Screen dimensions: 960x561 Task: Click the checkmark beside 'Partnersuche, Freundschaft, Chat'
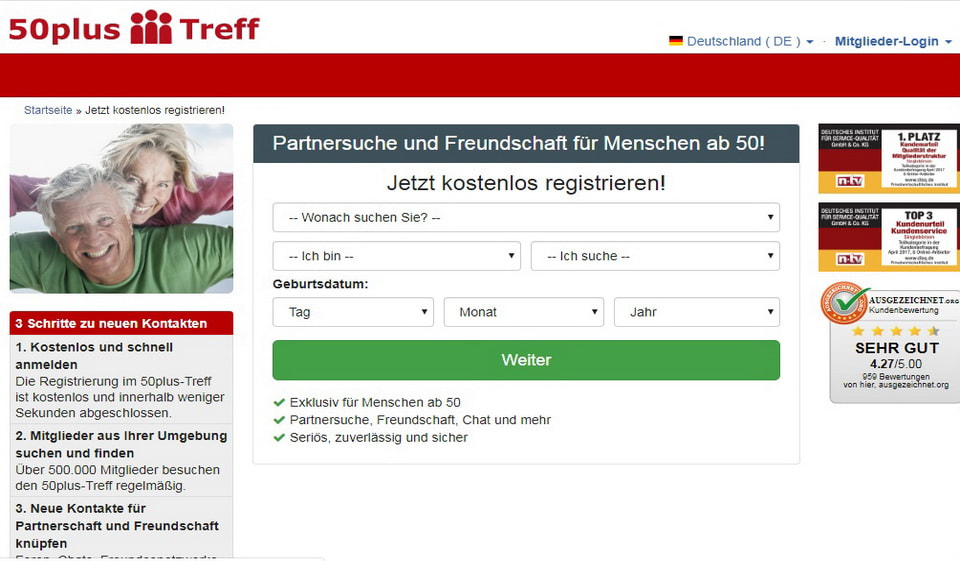(279, 420)
